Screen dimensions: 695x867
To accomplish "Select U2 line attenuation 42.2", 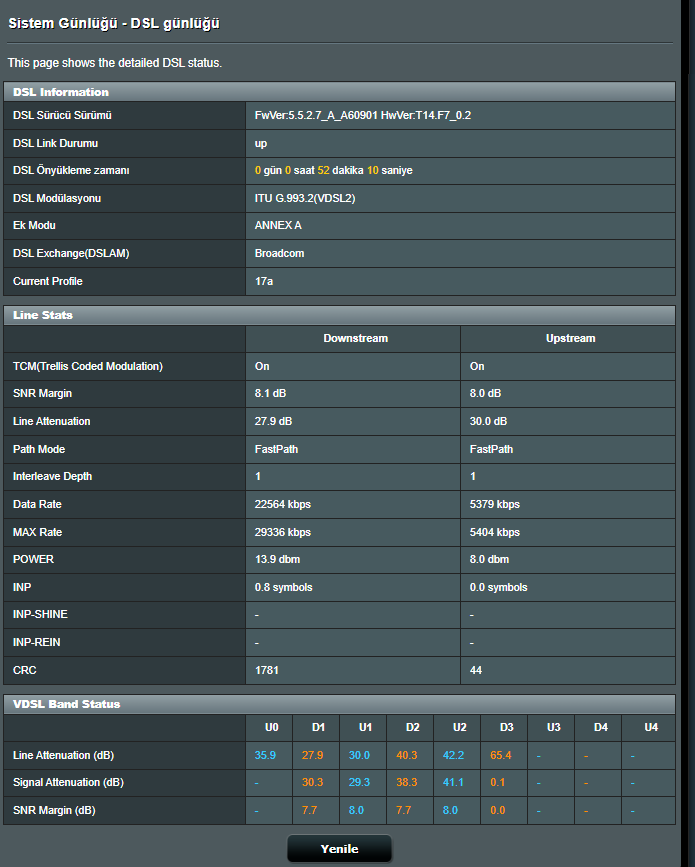I will point(453,755).
